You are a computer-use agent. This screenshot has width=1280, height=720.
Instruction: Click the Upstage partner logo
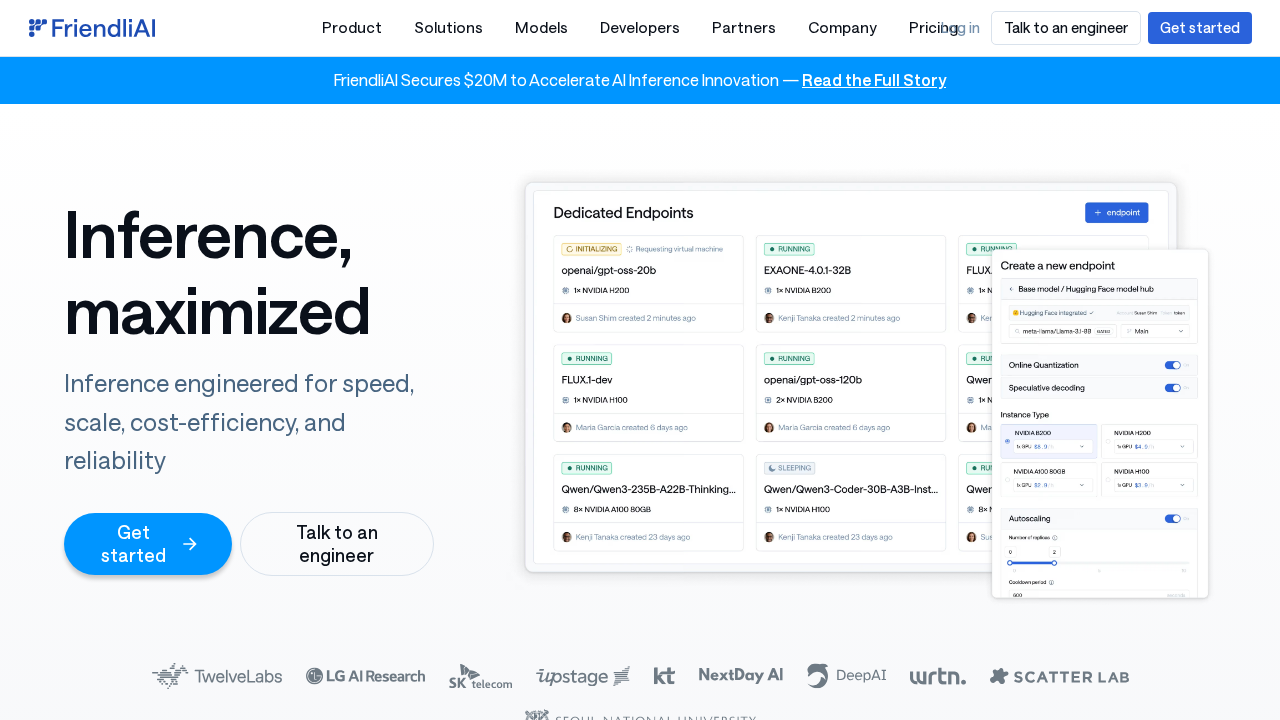click(582, 676)
